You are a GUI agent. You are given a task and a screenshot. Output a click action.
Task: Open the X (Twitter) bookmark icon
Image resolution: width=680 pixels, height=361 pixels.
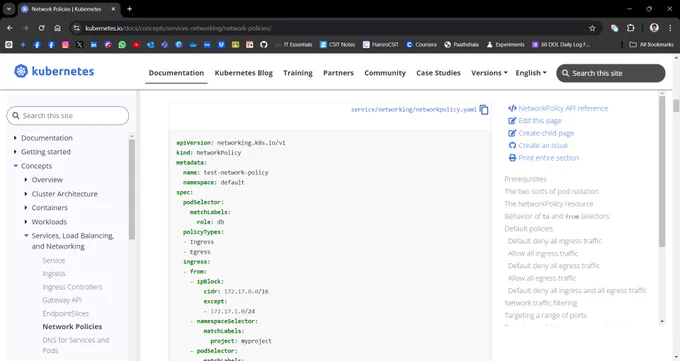pos(79,45)
